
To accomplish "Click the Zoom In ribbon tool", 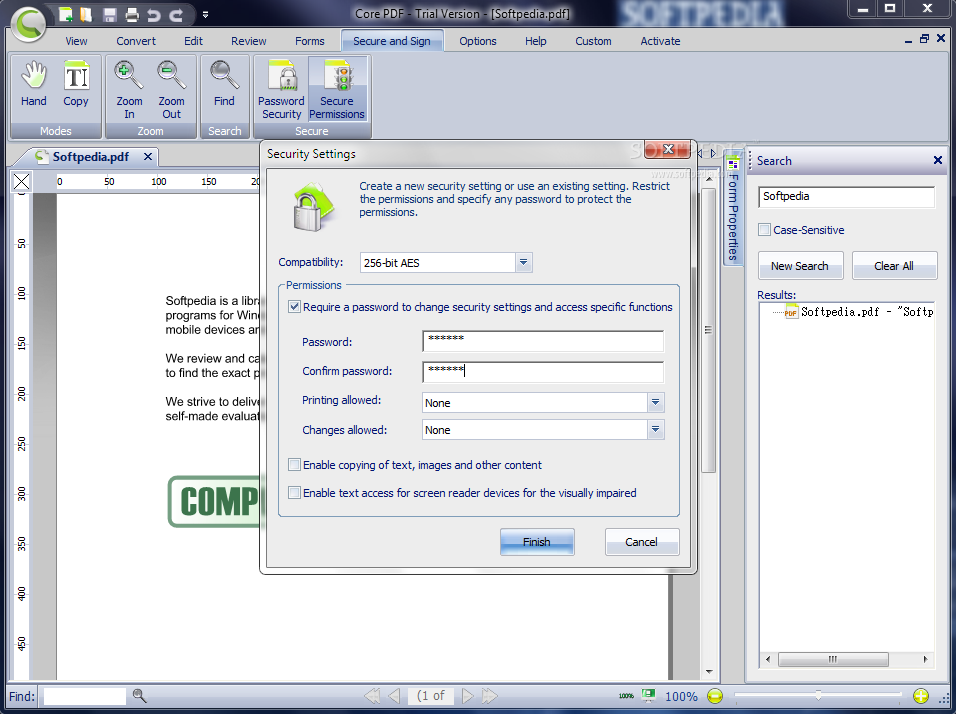I will (129, 90).
